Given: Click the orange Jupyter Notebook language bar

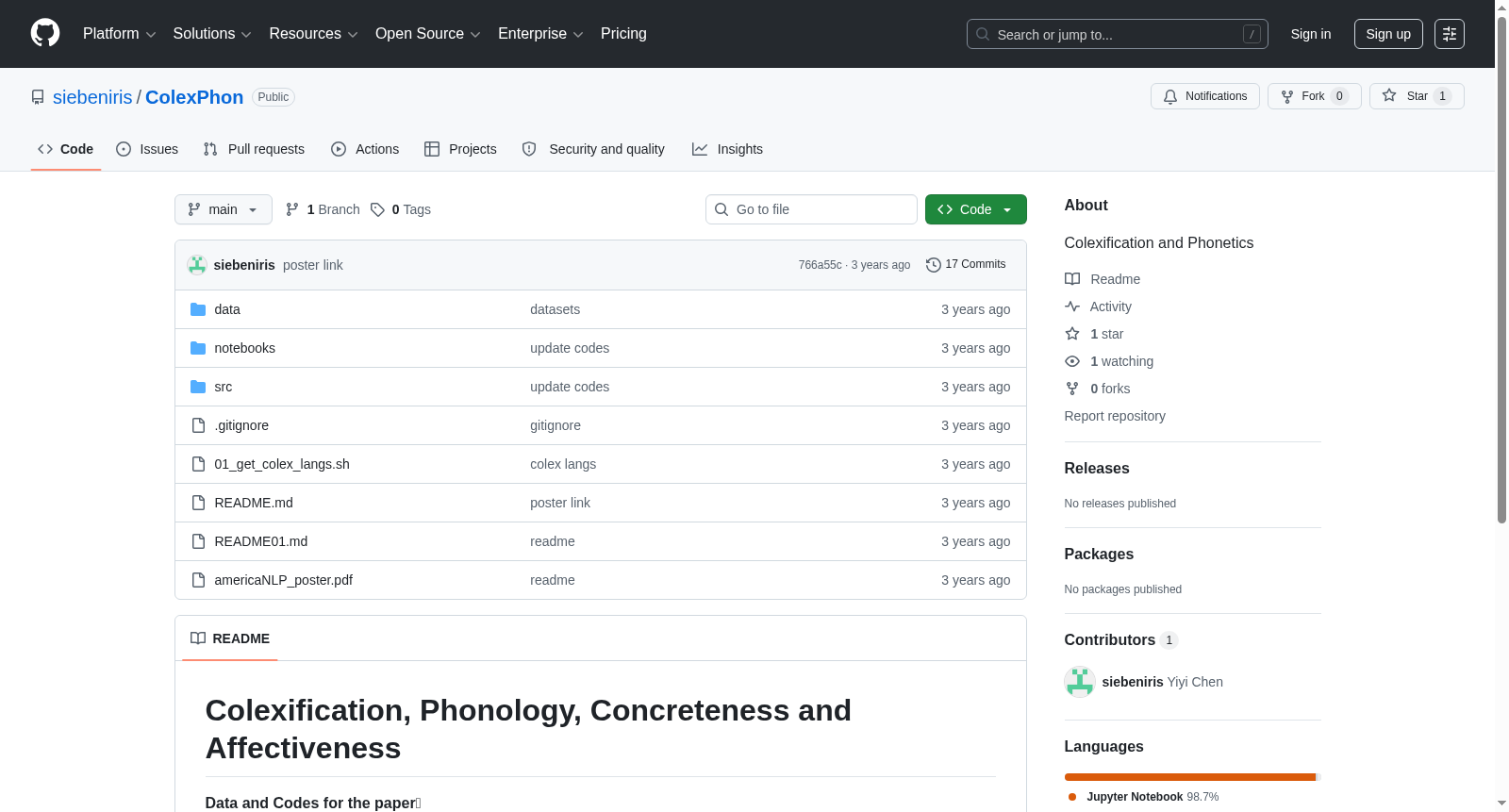Looking at the screenshot, I should click(x=1190, y=777).
